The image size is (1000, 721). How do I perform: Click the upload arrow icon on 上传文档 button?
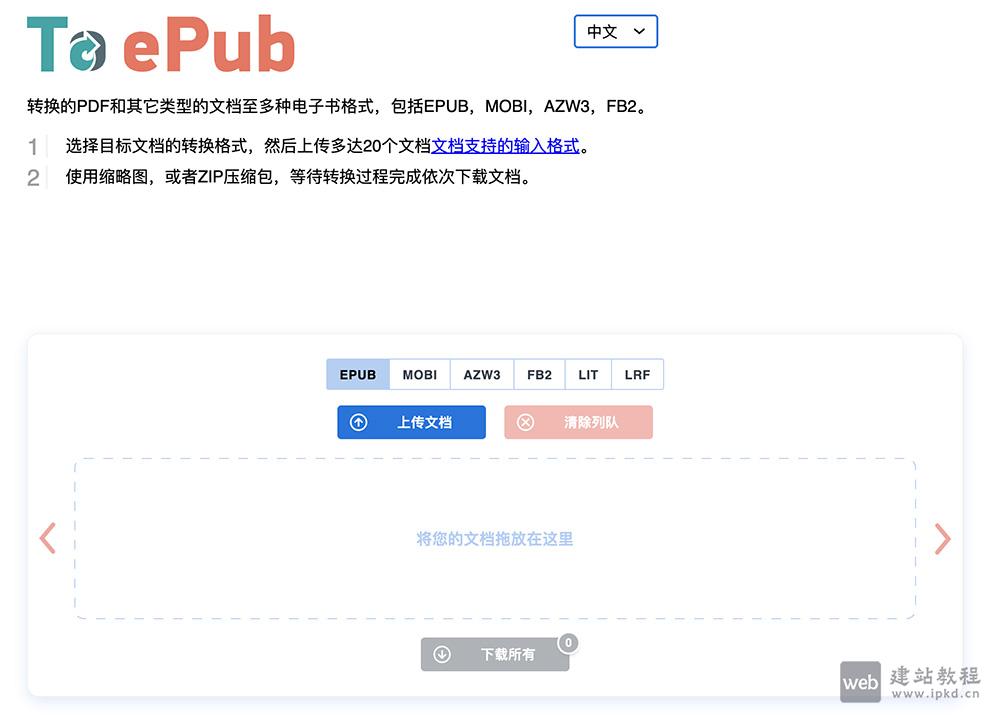pos(359,422)
